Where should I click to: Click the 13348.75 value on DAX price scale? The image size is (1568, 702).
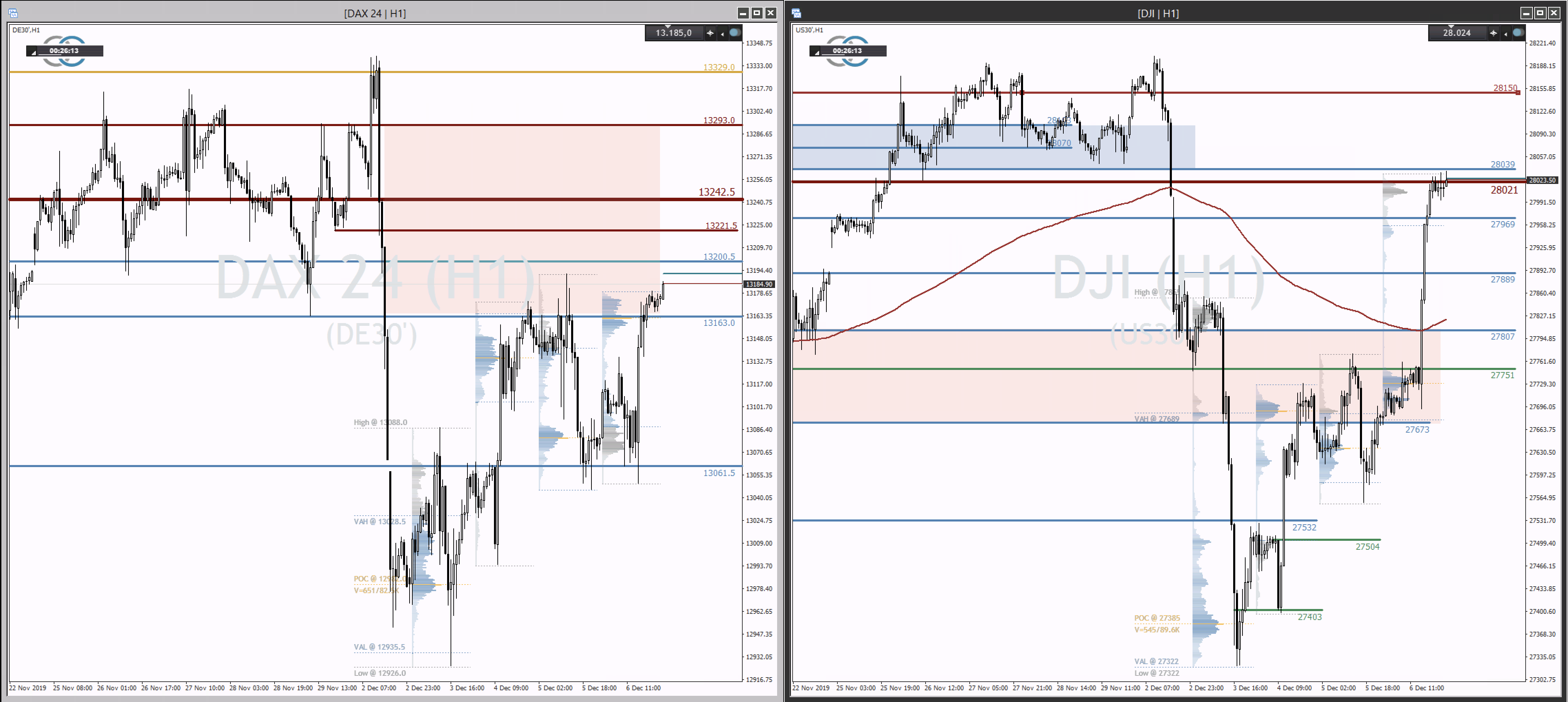(x=759, y=43)
